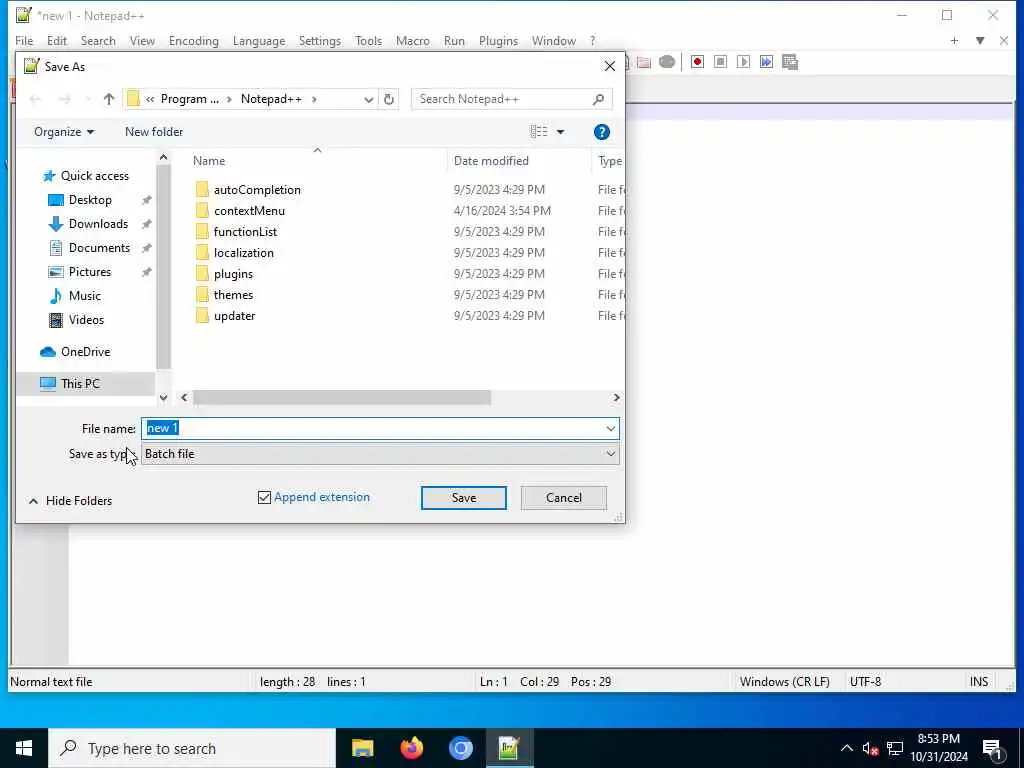Viewport: 1024px width, 768px height.
Task: Open the File menu
Action: coord(24,40)
